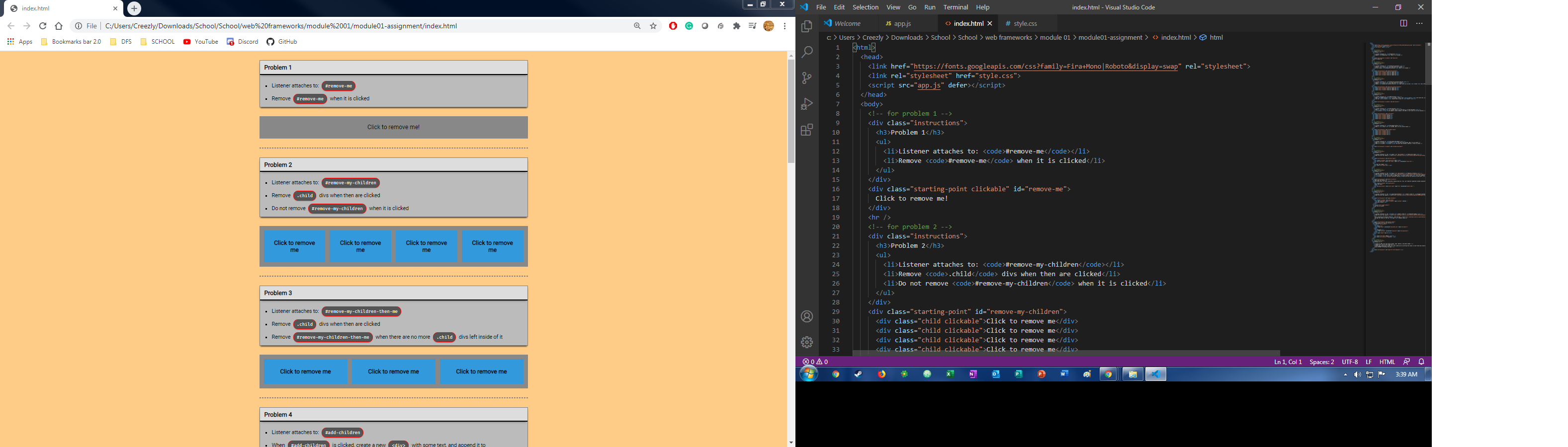Open the Go menu in VS Code
Image resolution: width=1568 pixels, height=447 pixels.
(x=912, y=7)
